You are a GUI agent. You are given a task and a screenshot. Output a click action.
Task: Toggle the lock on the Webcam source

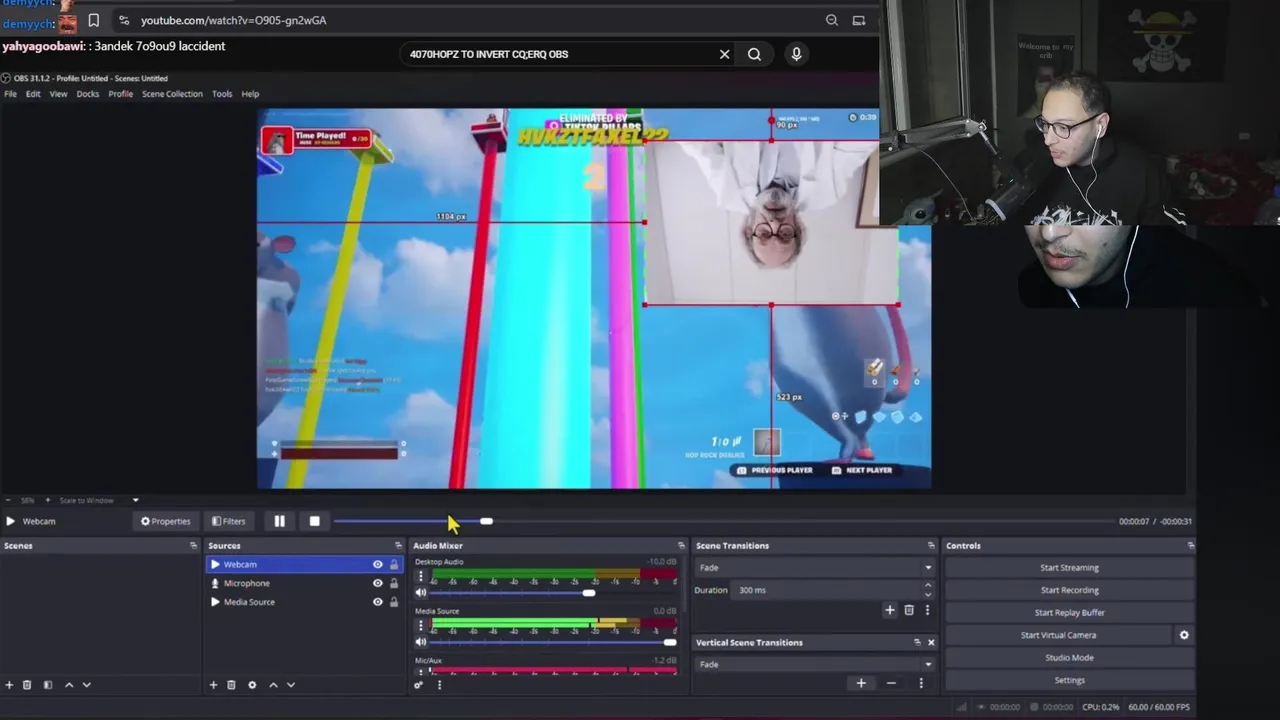point(394,564)
